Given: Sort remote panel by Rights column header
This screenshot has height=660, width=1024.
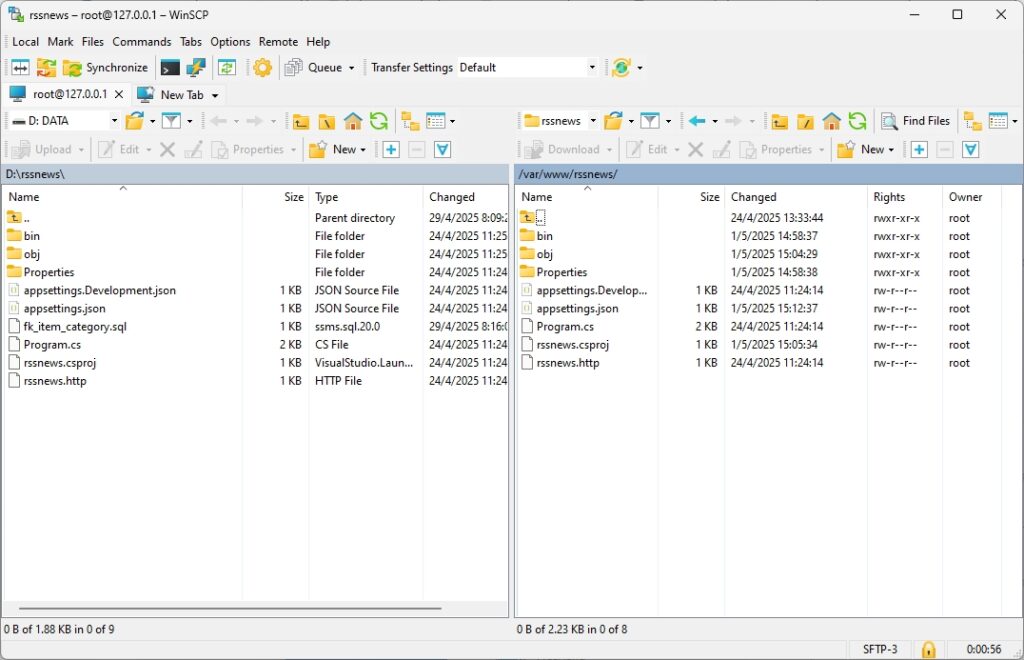Looking at the screenshot, I should (x=904, y=196).
